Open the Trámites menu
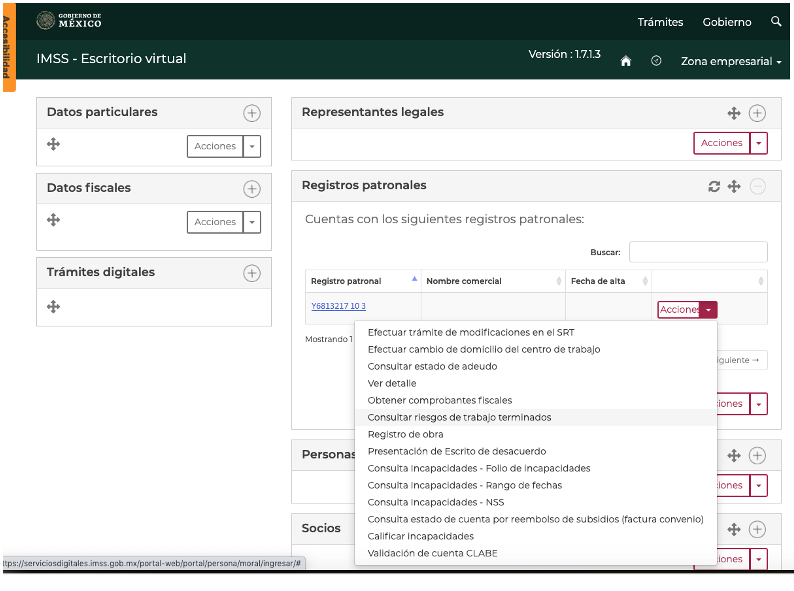Screen dimensions: 794x591 (x=660, y=22)
